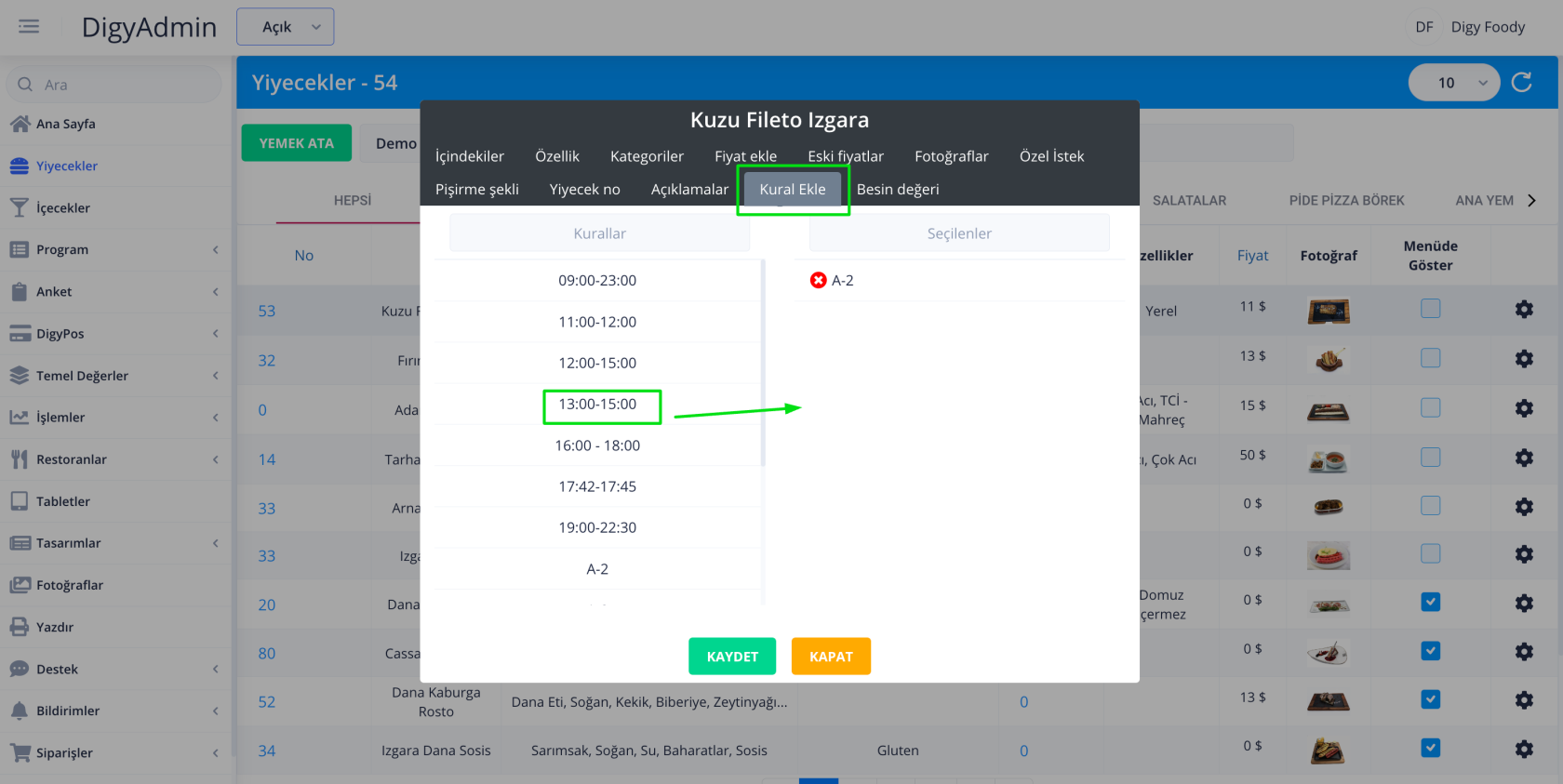
Task: Click the KAPAT button
Action: [831, 657]
